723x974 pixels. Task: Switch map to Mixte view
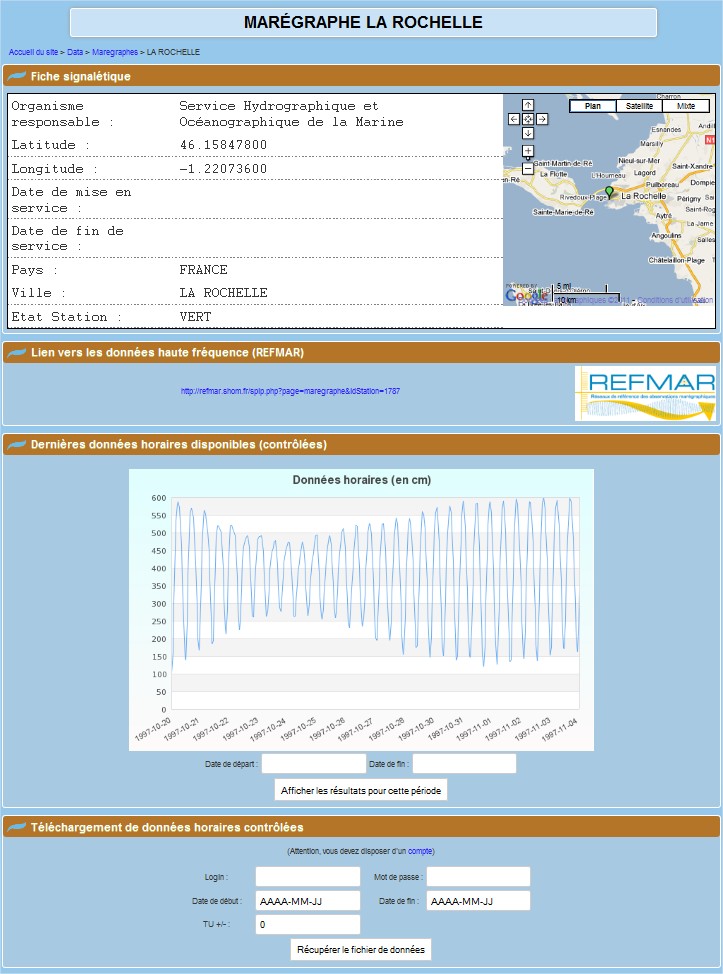(686, 106)
